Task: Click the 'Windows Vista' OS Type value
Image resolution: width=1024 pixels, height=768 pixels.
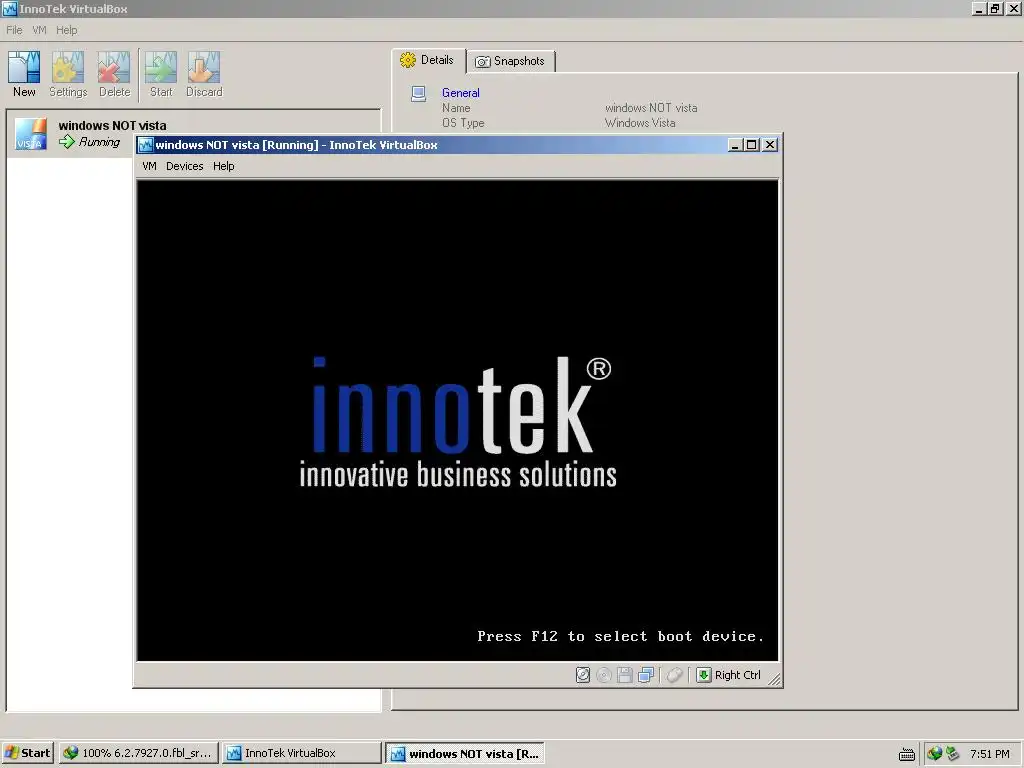Action: tap(640, 123)
